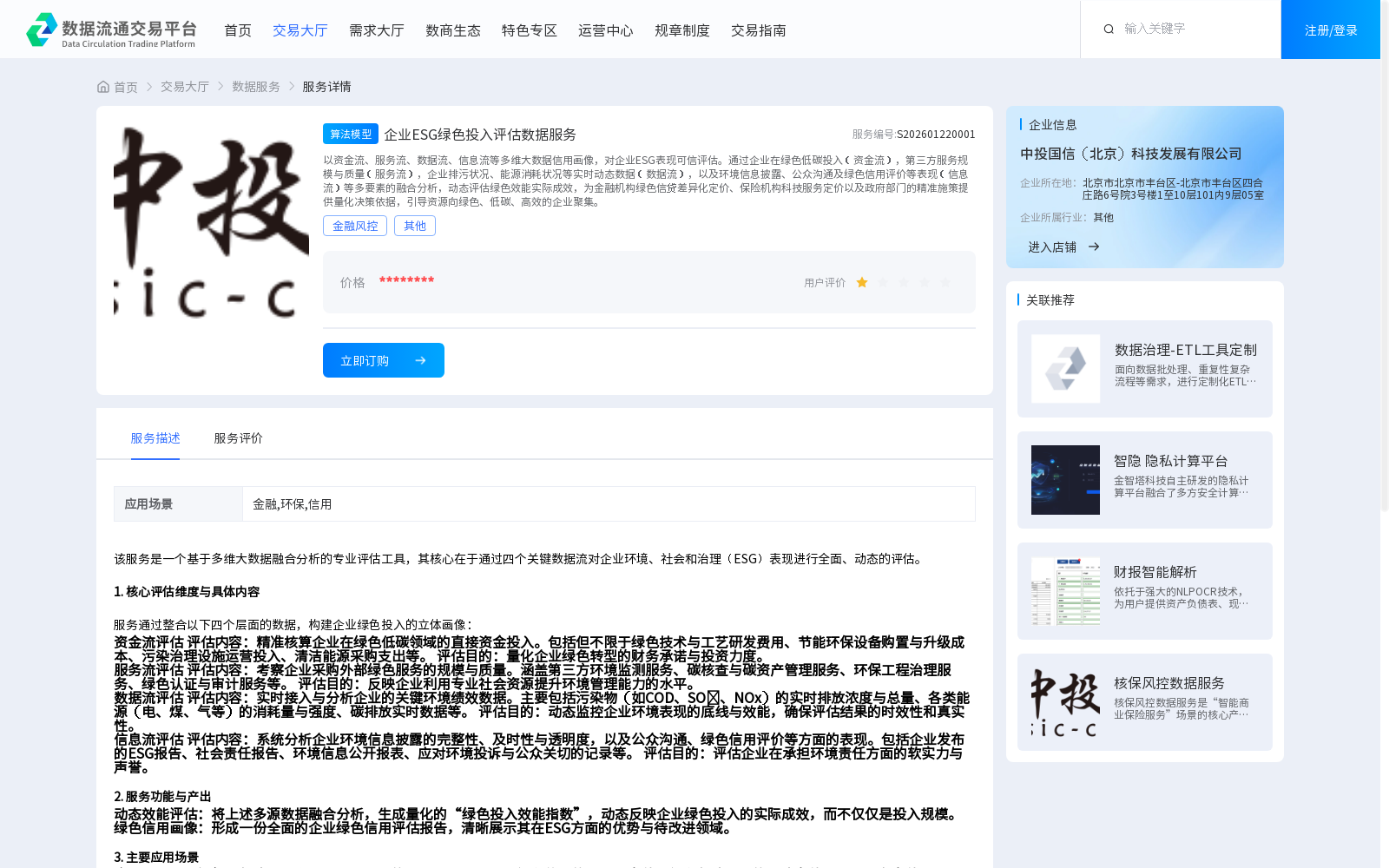
Task: Click the title 企业ESG绿色投入评估数据服务
Action: point(480,135)
